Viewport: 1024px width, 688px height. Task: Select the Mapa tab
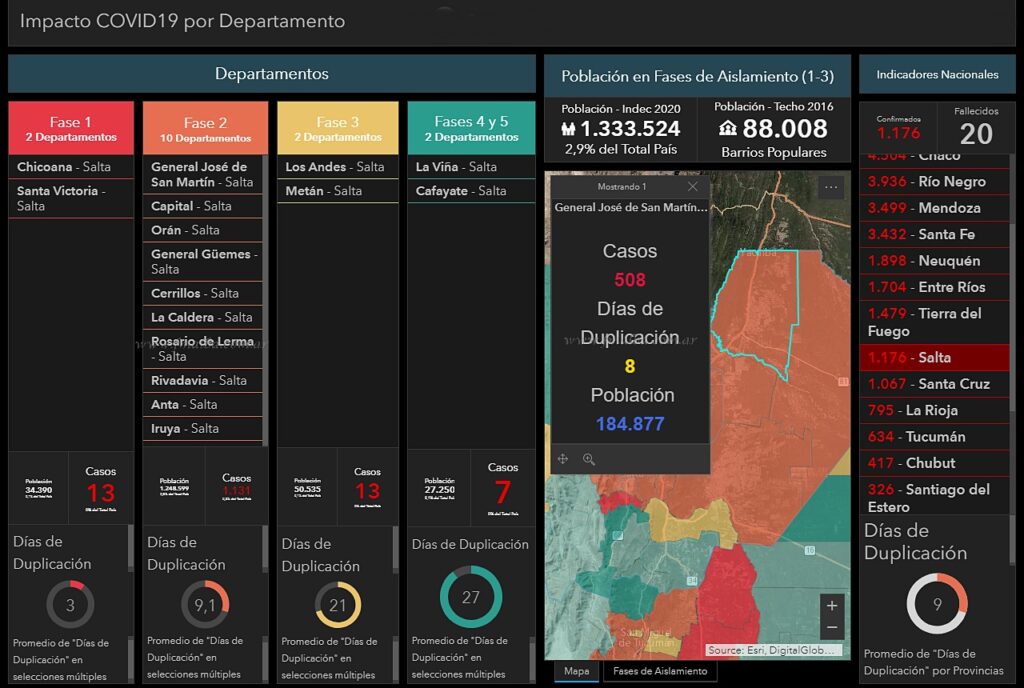point(577,671)
